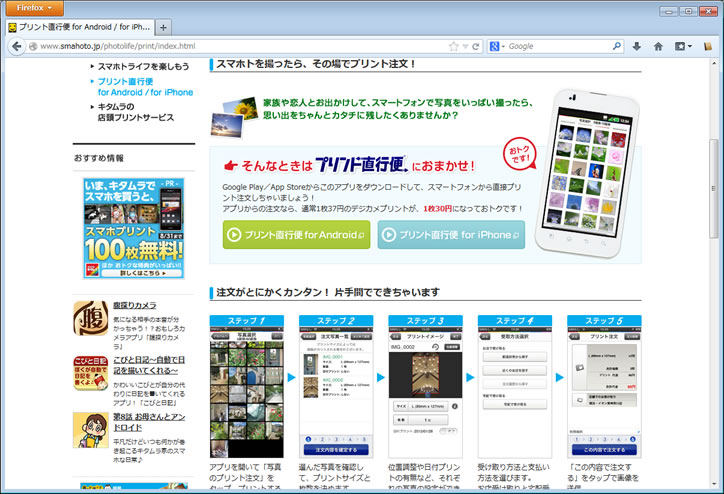Viewport: 724px width, 494px height.
Task: Click the ステップ4 pickup method screenshot
Action: click(x=515, y=392)
